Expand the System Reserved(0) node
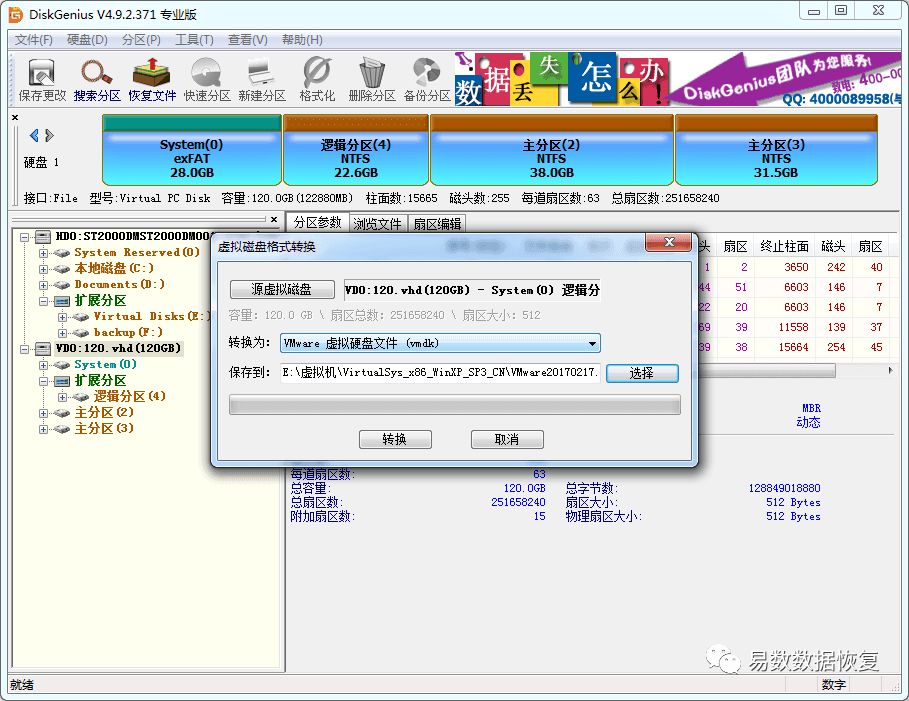This screenshot has width=909, height=701. [x=43, y=253]
